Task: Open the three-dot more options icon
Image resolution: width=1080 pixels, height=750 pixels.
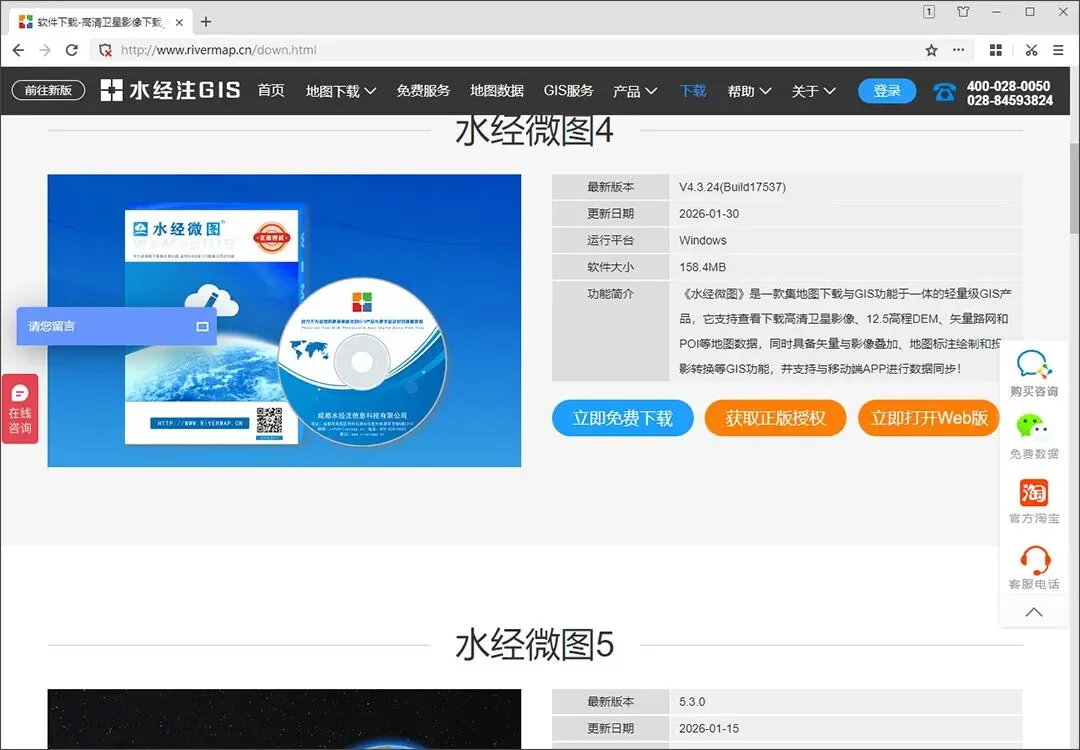Action: point(959,50)
